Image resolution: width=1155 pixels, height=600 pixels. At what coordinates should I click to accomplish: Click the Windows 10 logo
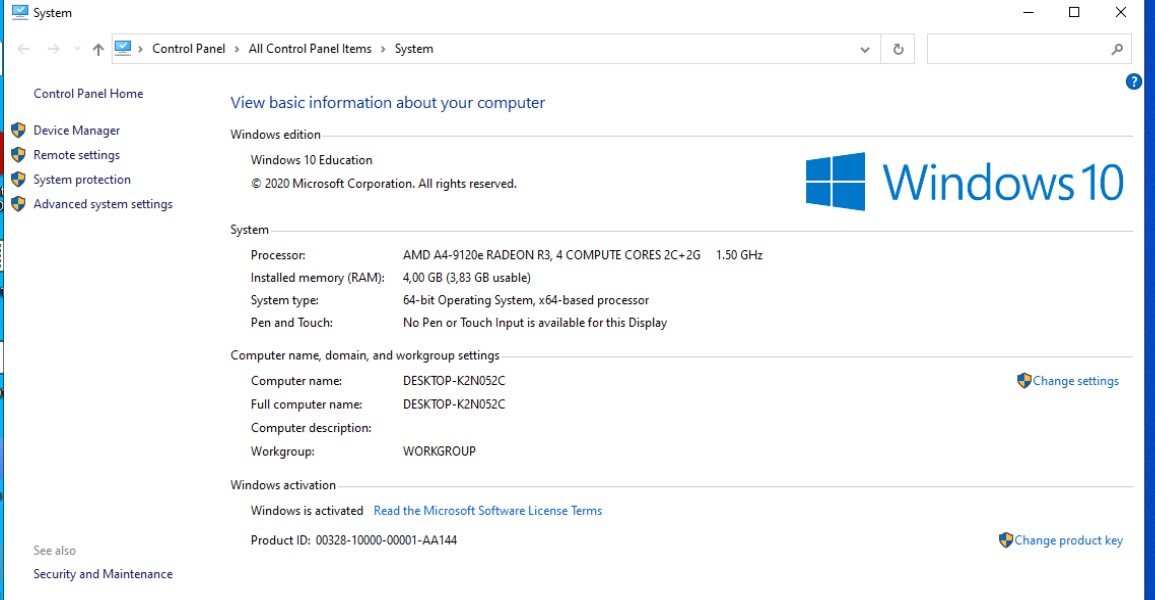[964, 182]
